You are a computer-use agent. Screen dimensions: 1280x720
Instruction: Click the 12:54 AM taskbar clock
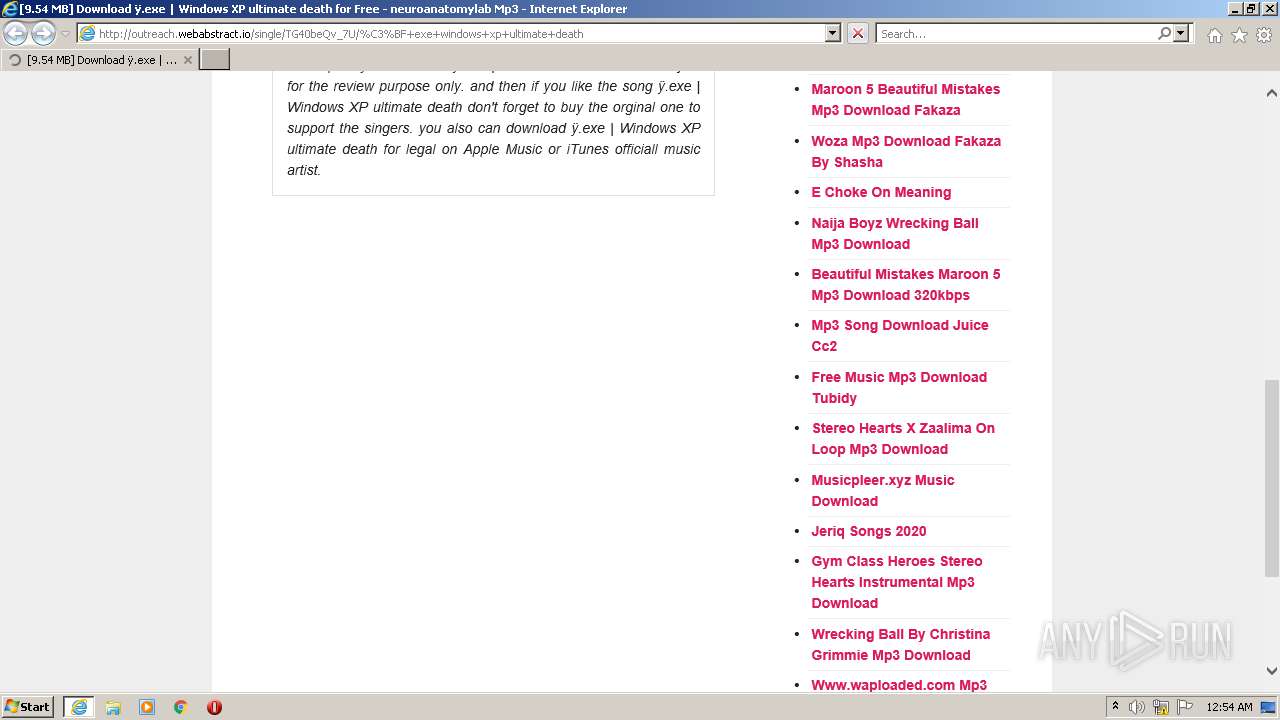tap(1229, 707)
